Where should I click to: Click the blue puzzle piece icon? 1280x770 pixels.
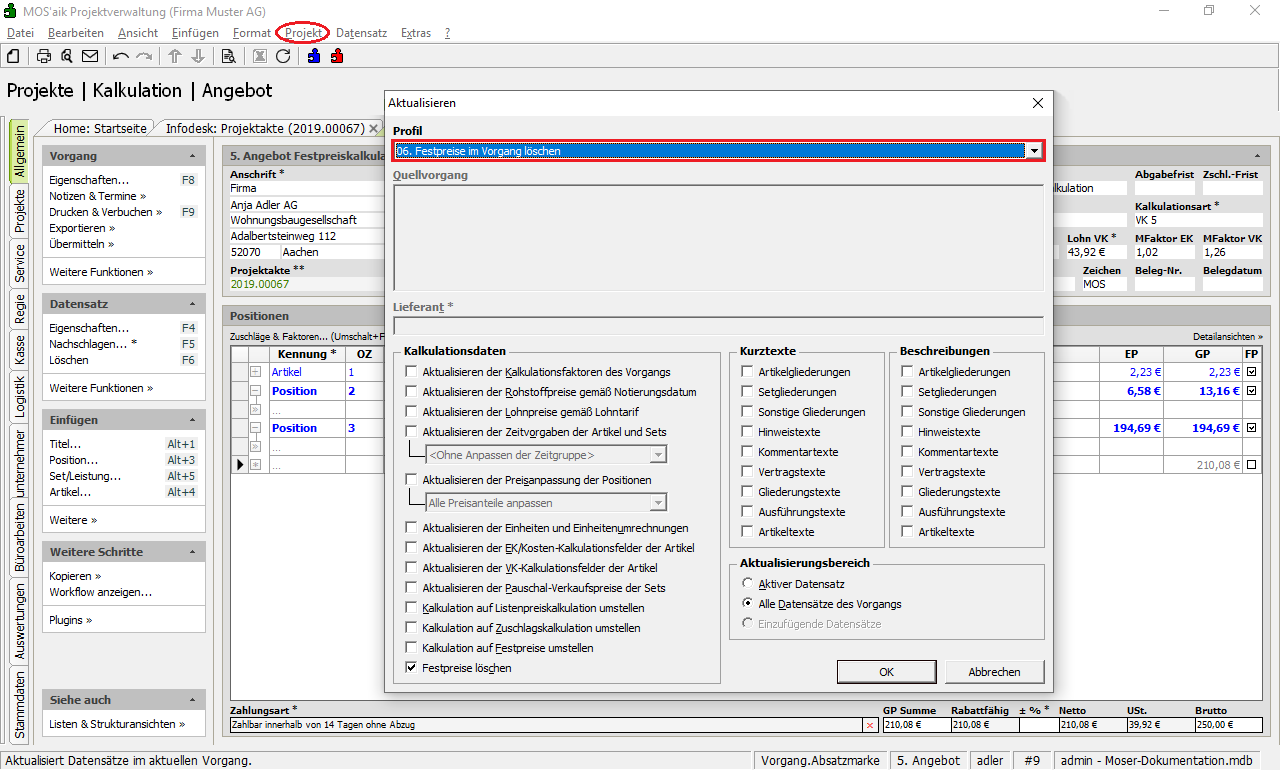(314, 56)
